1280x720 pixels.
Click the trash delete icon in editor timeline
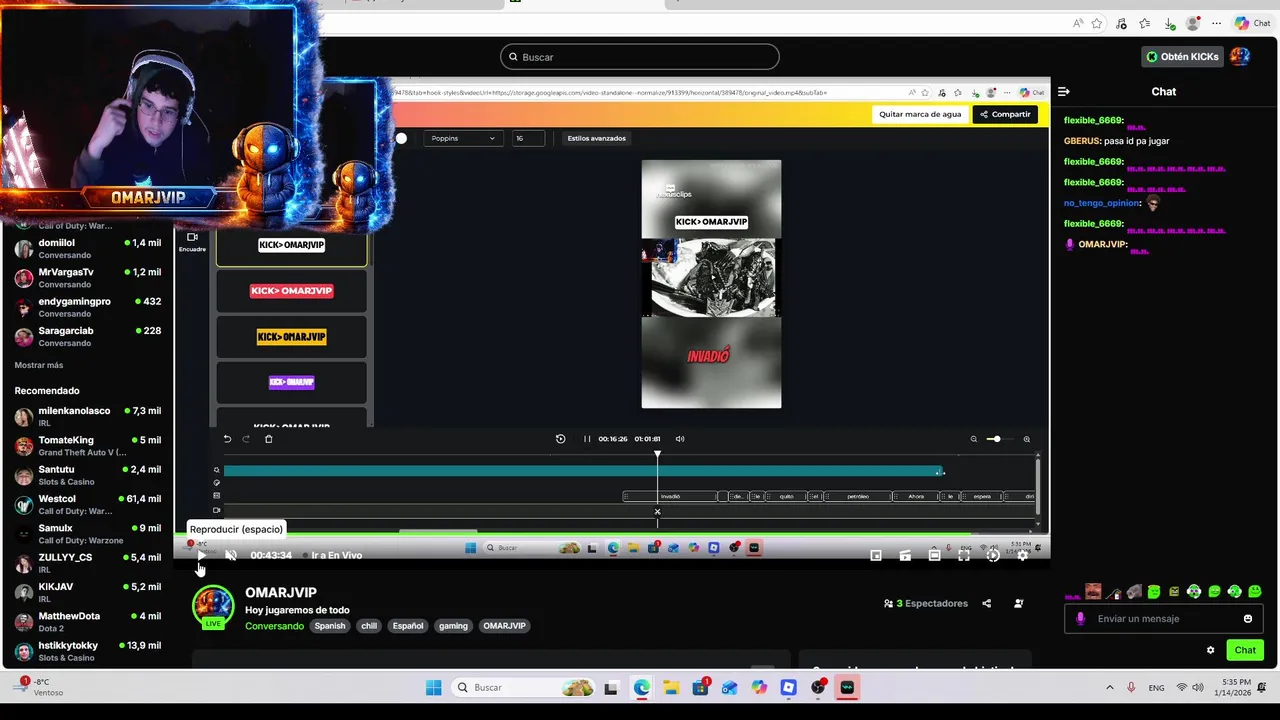(268, 439)
